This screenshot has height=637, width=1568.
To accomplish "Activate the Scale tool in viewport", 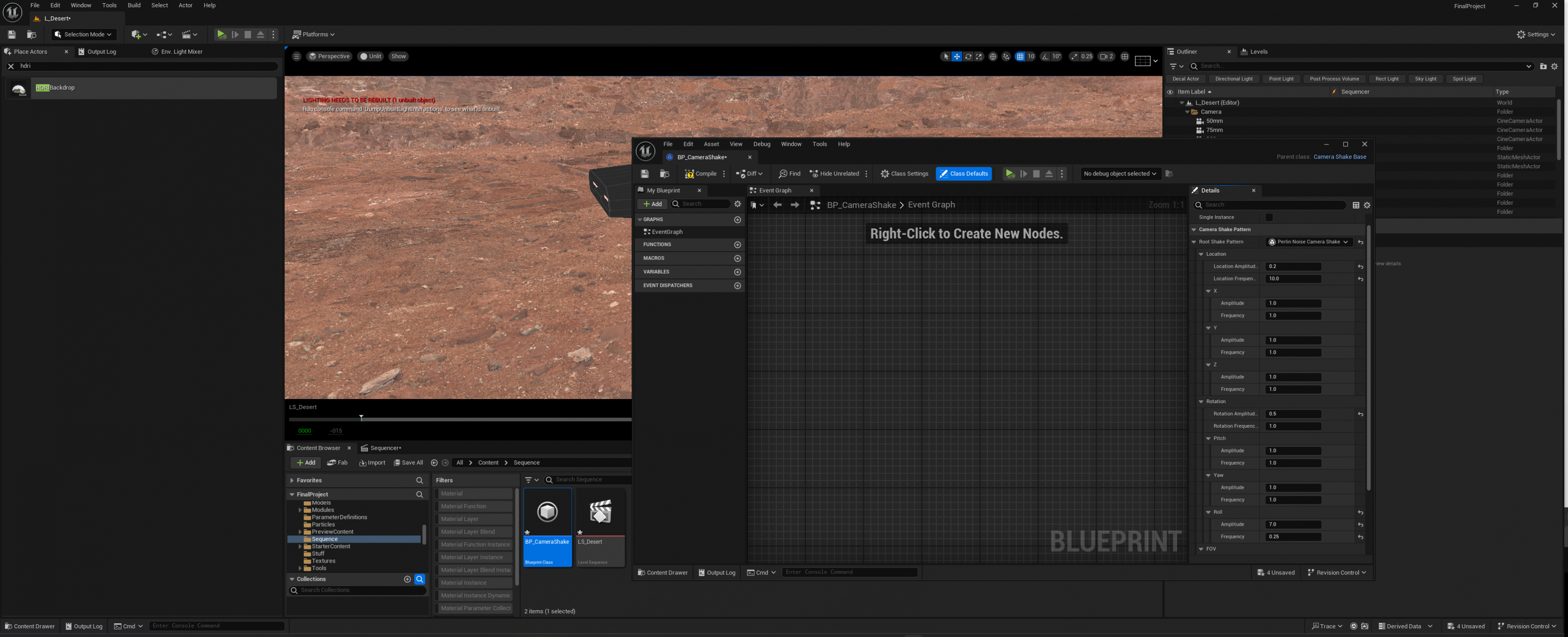I will pos(979,57).
